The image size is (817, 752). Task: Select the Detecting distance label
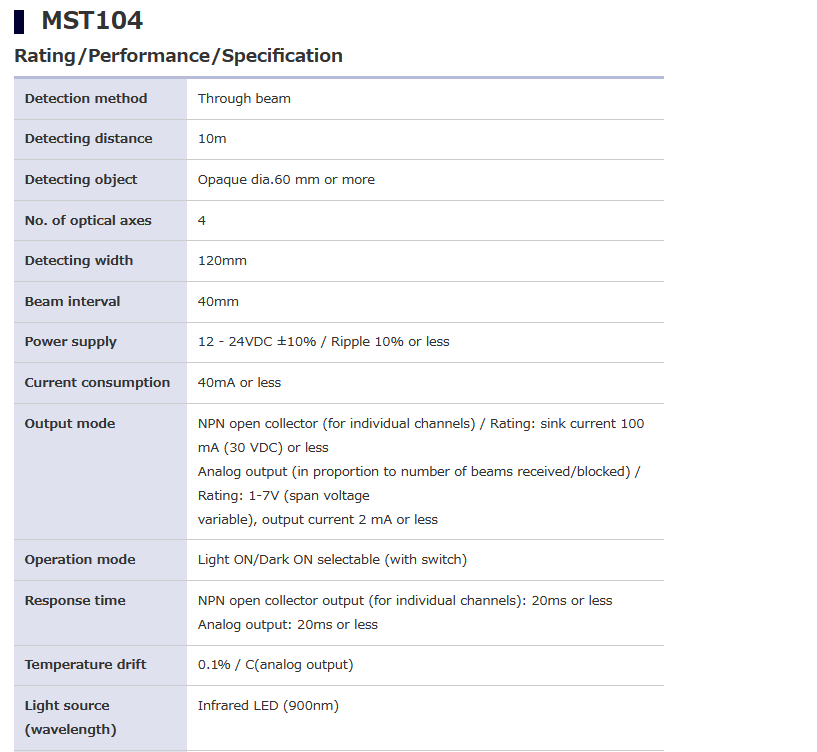[89, 139]
